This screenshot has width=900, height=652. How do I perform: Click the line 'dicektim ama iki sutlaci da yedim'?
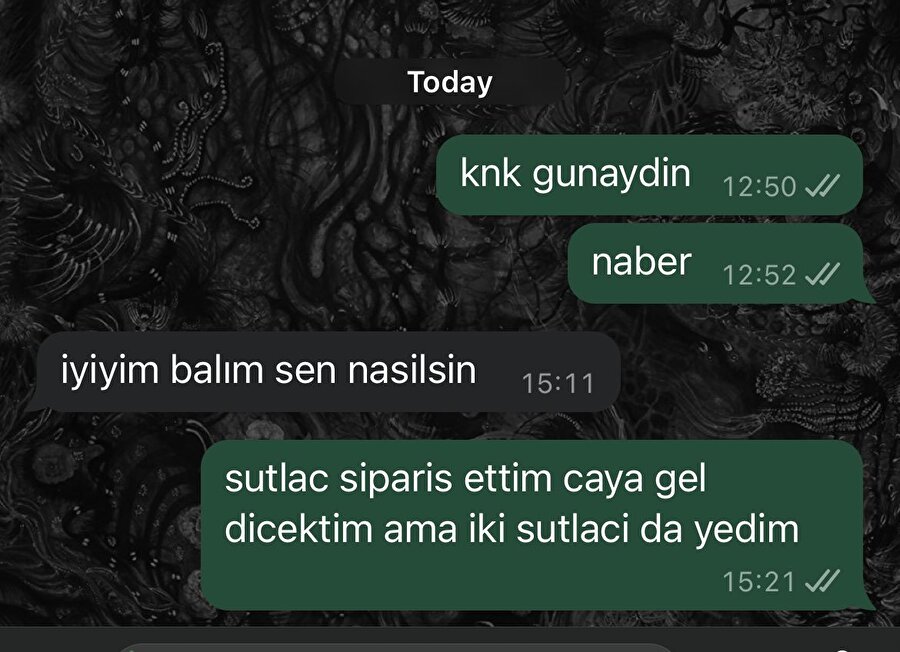click(x=511, y=529)
